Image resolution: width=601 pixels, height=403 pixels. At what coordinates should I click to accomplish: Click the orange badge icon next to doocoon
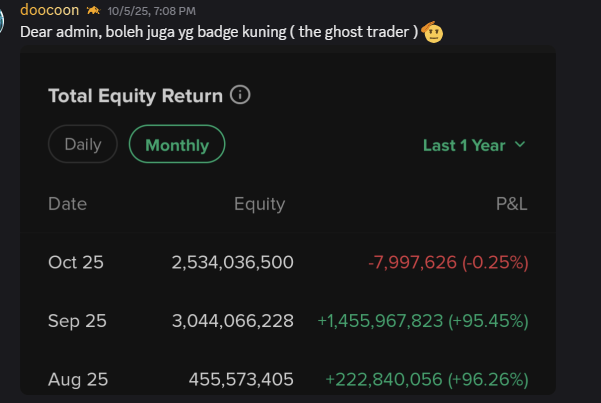pyautogui.click(x=92, y=9)
